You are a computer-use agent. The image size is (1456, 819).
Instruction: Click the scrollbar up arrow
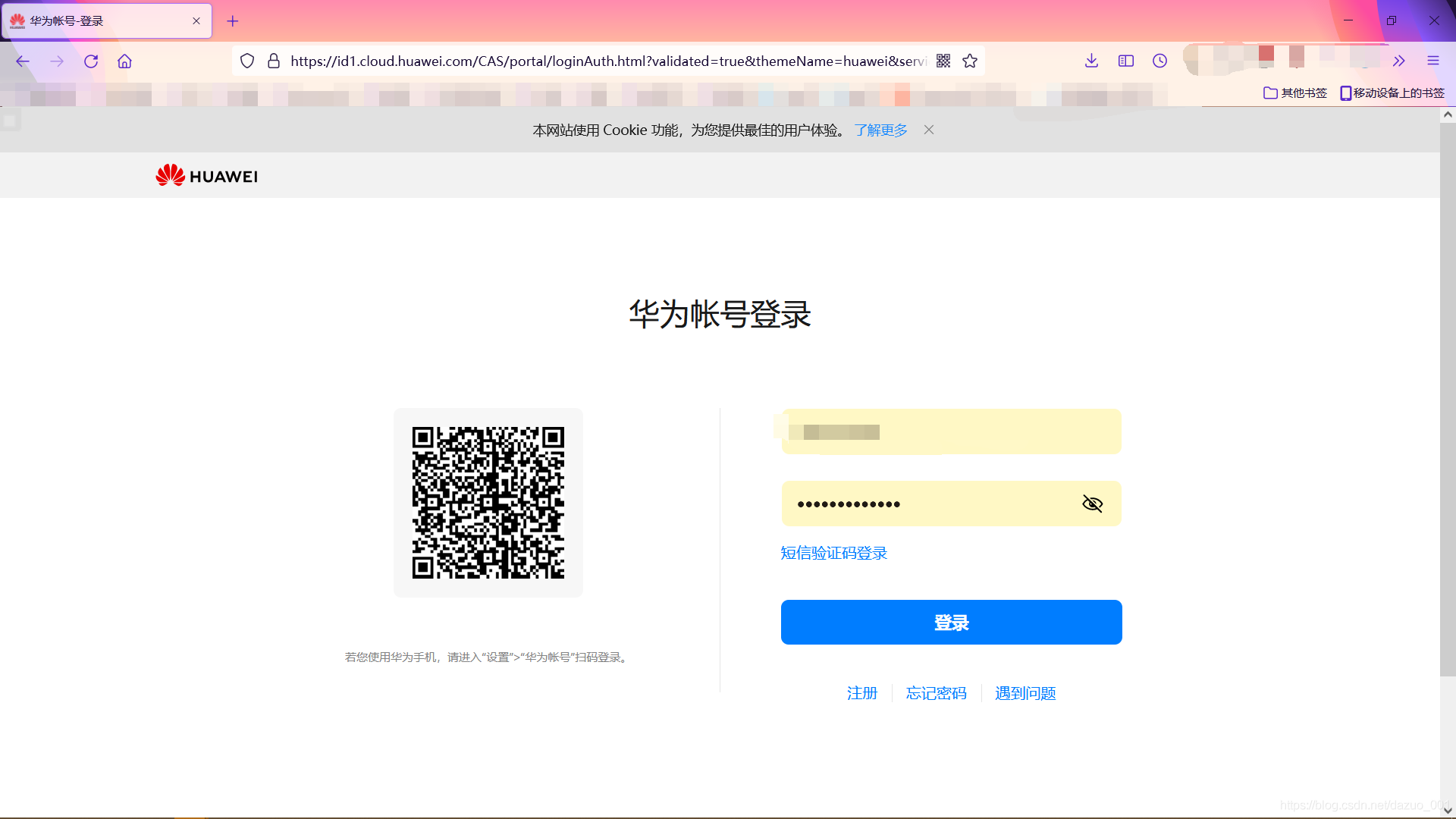pyautogui.click(x=1448, y=115)
